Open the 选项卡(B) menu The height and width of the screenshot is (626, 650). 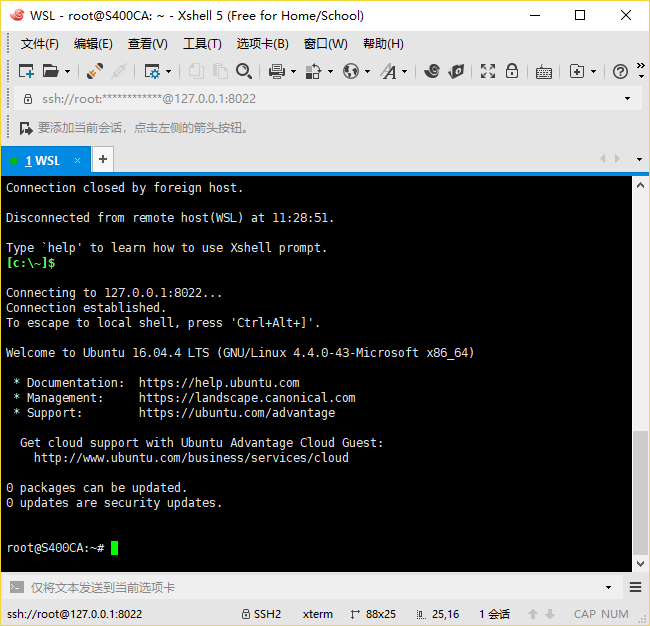coord(262,44)
